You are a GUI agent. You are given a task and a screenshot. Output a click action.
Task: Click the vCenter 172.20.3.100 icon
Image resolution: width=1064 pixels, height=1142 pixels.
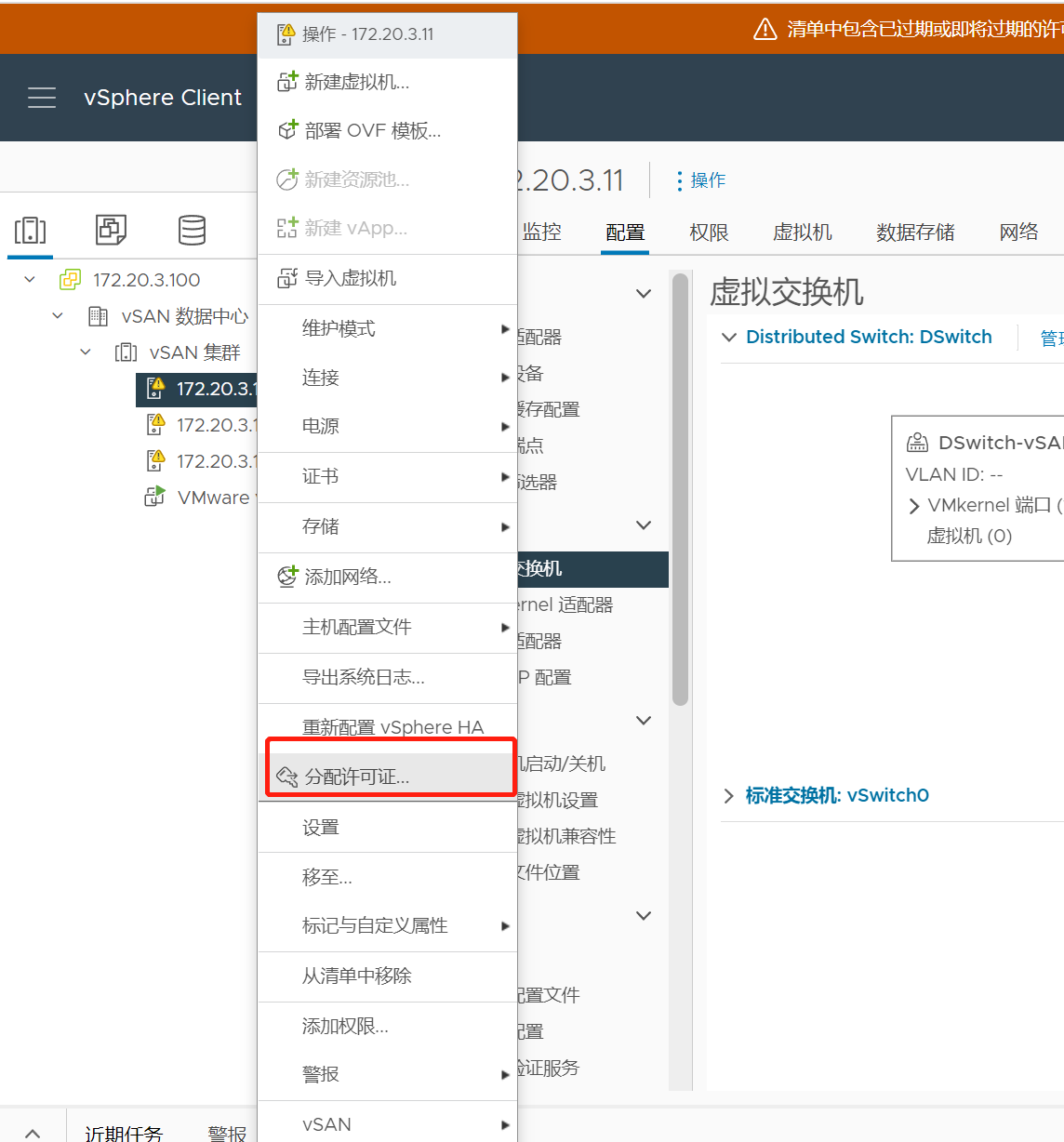(70, 280)
